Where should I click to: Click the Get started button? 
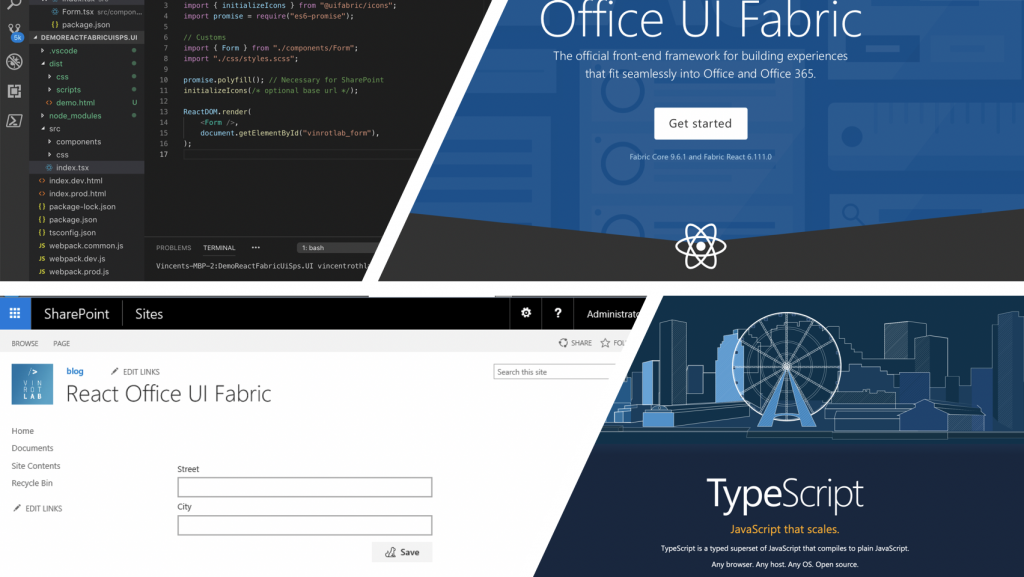[700, 124]
